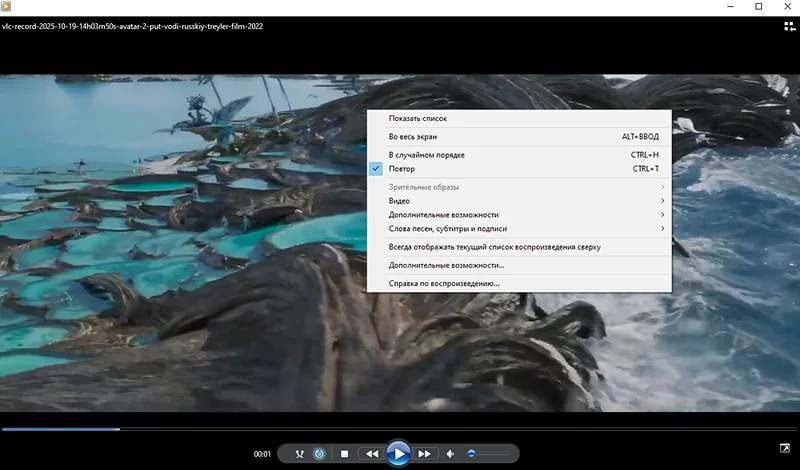
Task: Open 'Слова песен, субтитры и подписи' submenu
Action: click(519, 229)
